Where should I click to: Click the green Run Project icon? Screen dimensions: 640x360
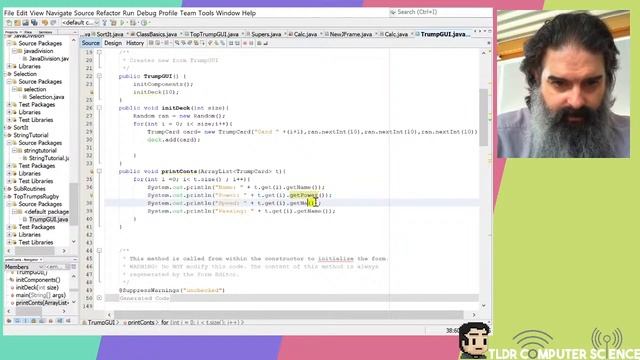pos(122,23)
